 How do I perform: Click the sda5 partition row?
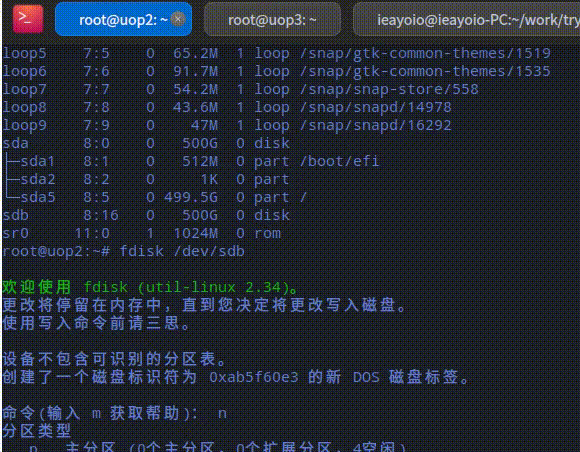(x=155, y=197)
